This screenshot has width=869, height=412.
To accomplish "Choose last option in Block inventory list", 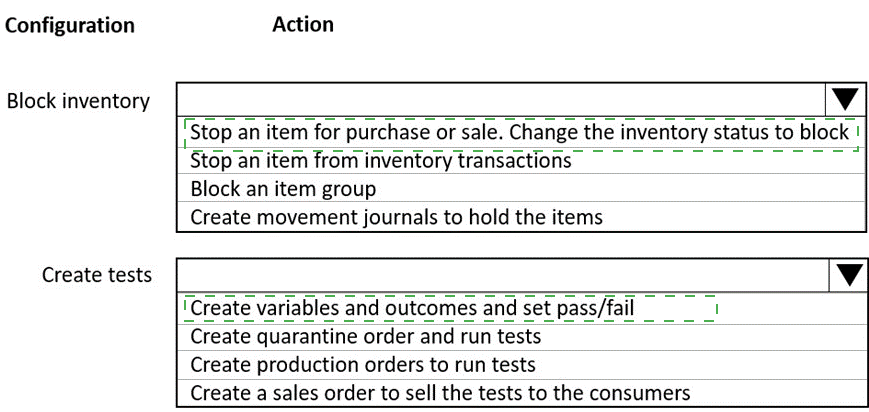I will (x=396, y=216).
